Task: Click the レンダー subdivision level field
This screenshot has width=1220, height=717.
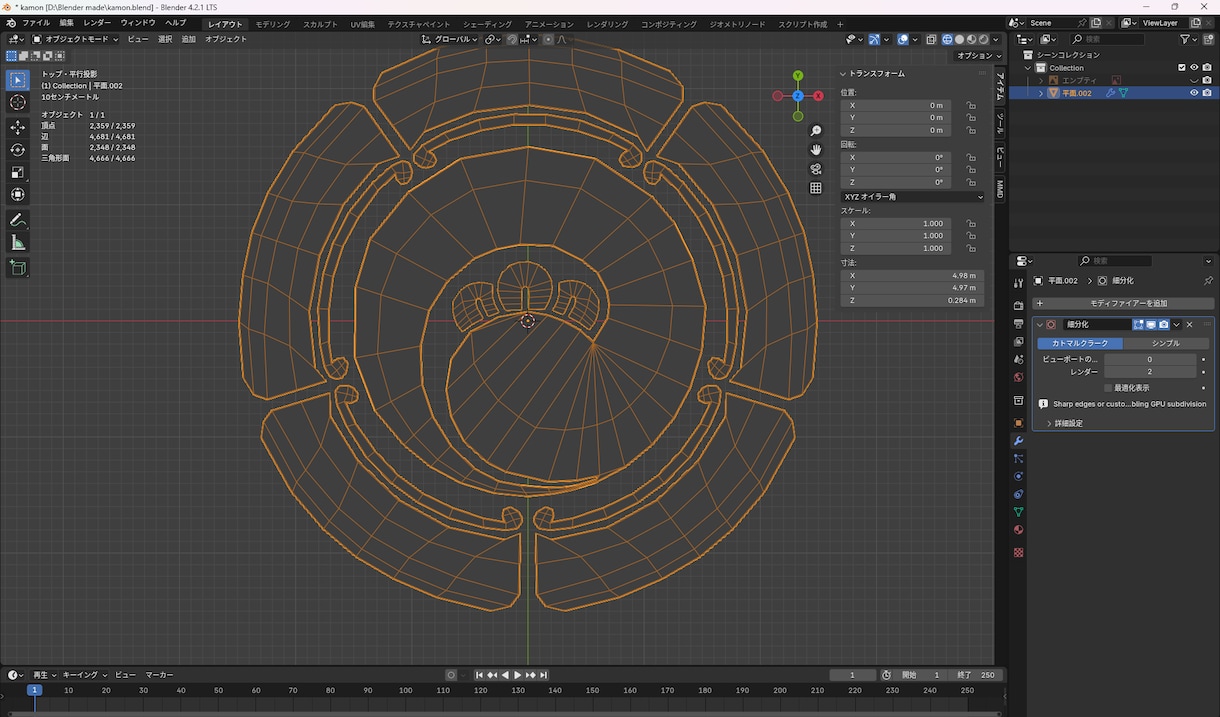Action: (1150, 372)
